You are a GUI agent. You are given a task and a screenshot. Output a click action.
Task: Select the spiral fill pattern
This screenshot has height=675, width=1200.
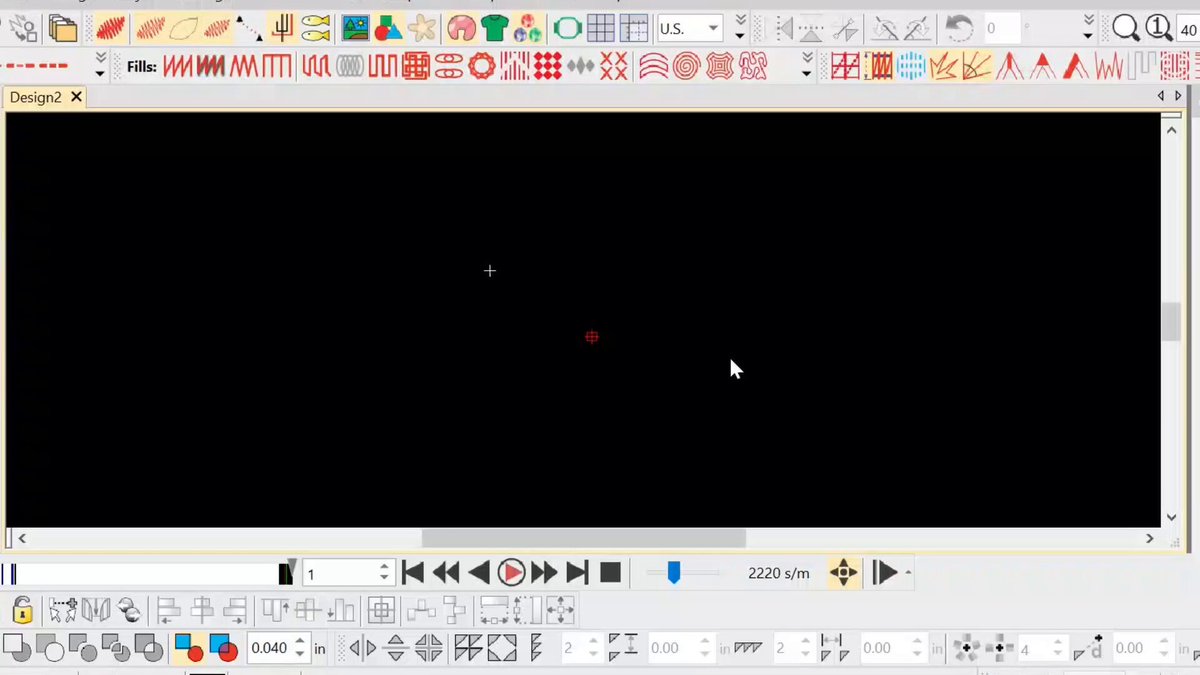686,67
